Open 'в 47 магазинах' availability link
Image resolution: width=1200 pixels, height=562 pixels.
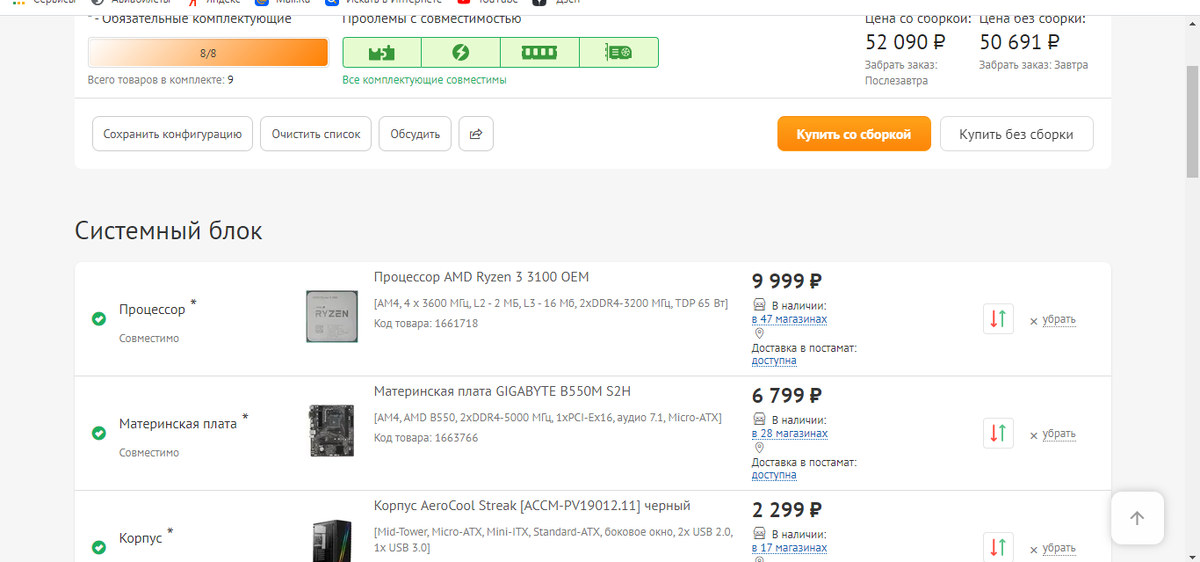pyautogui.click(x=789, y=320)
